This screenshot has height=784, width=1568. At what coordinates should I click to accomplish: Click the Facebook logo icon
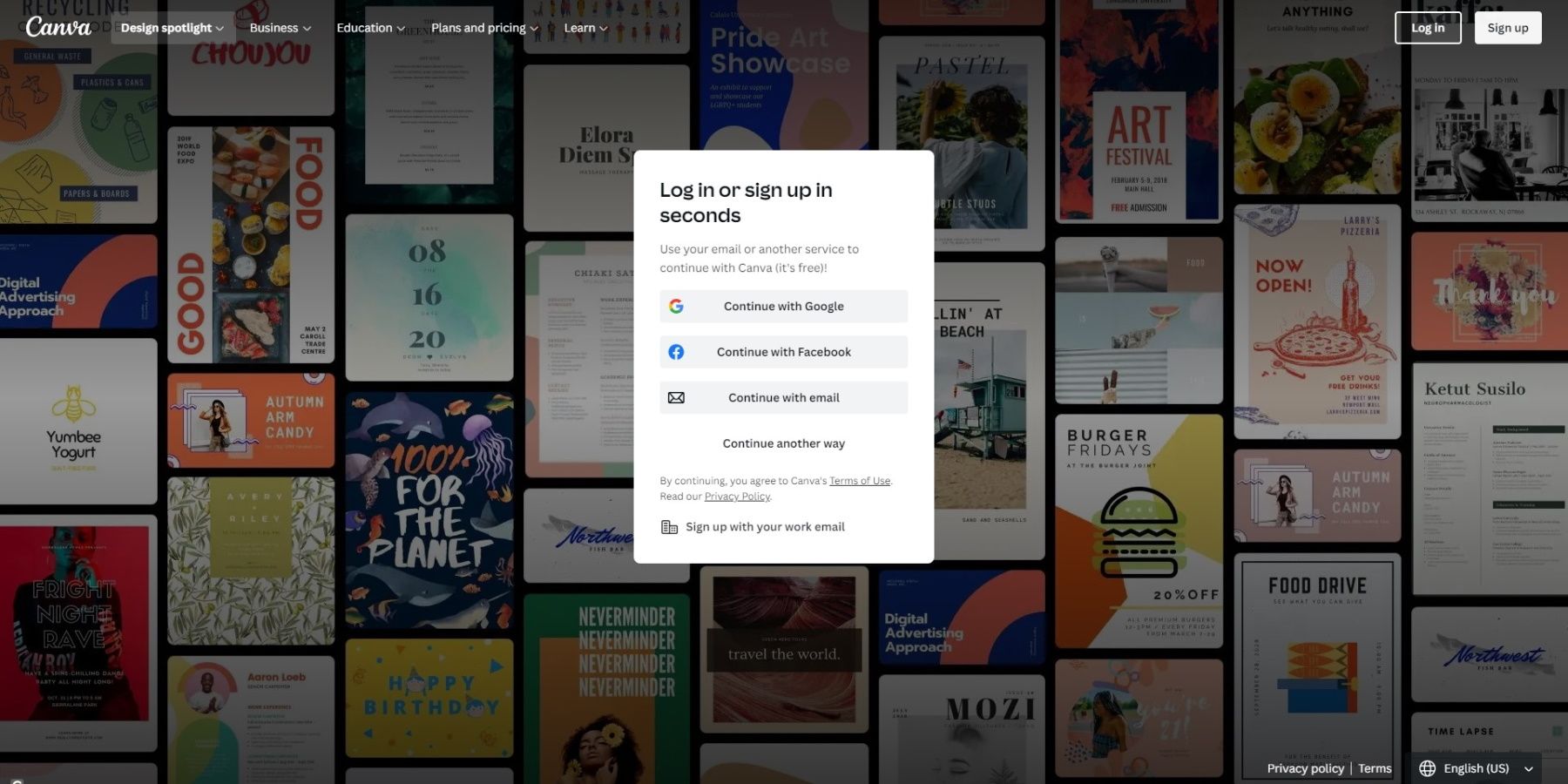676,352
